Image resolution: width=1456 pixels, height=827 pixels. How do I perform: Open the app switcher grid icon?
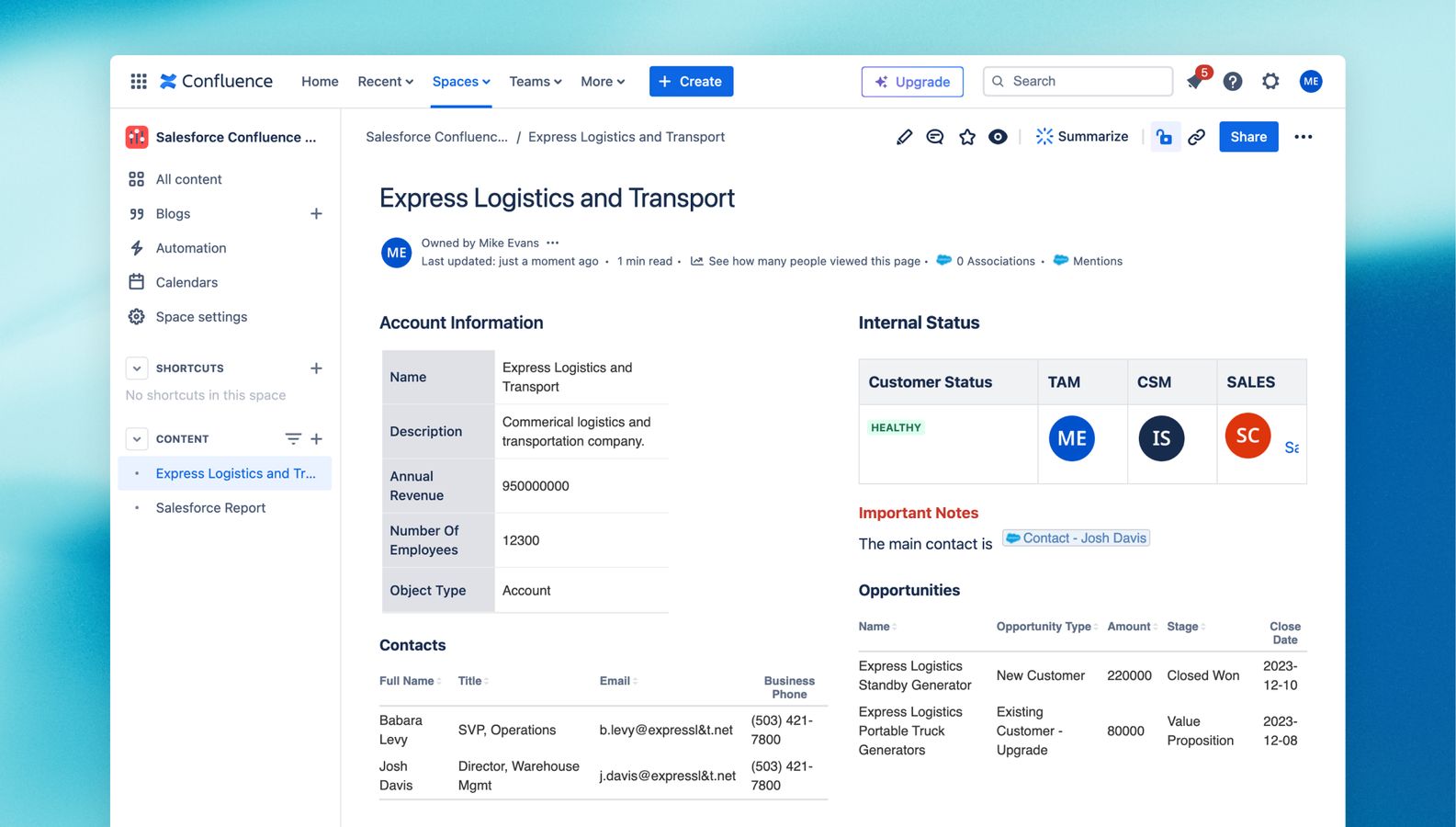tap(139, 81)
